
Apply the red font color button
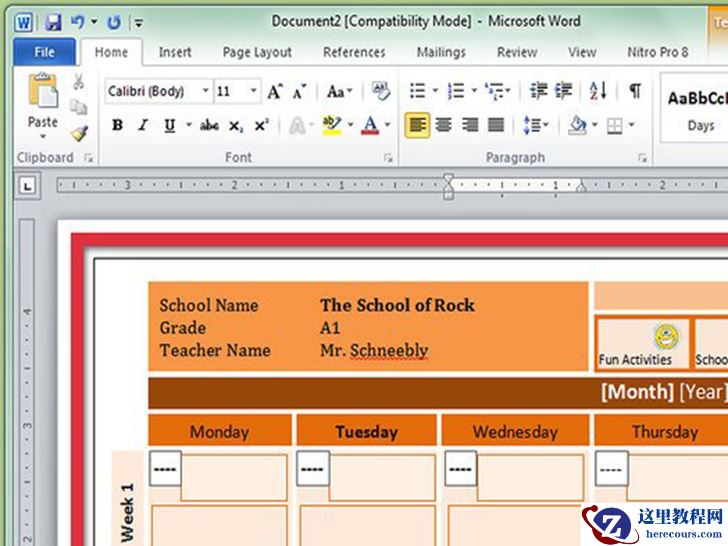[370, 125]
